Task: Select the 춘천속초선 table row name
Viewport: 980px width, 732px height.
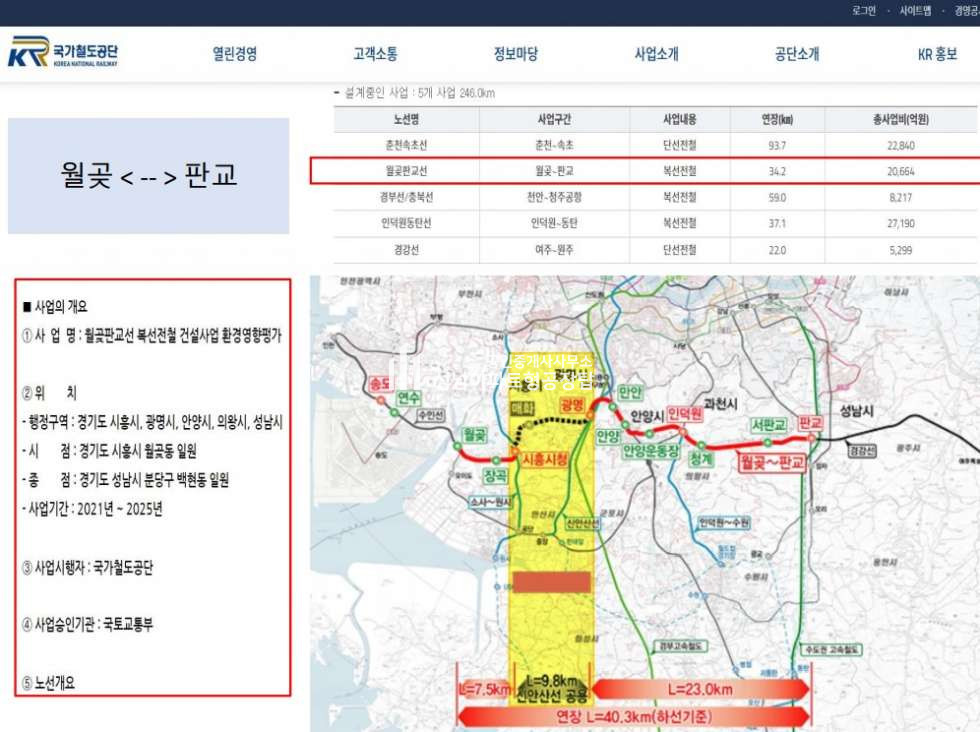Action: 406,145
